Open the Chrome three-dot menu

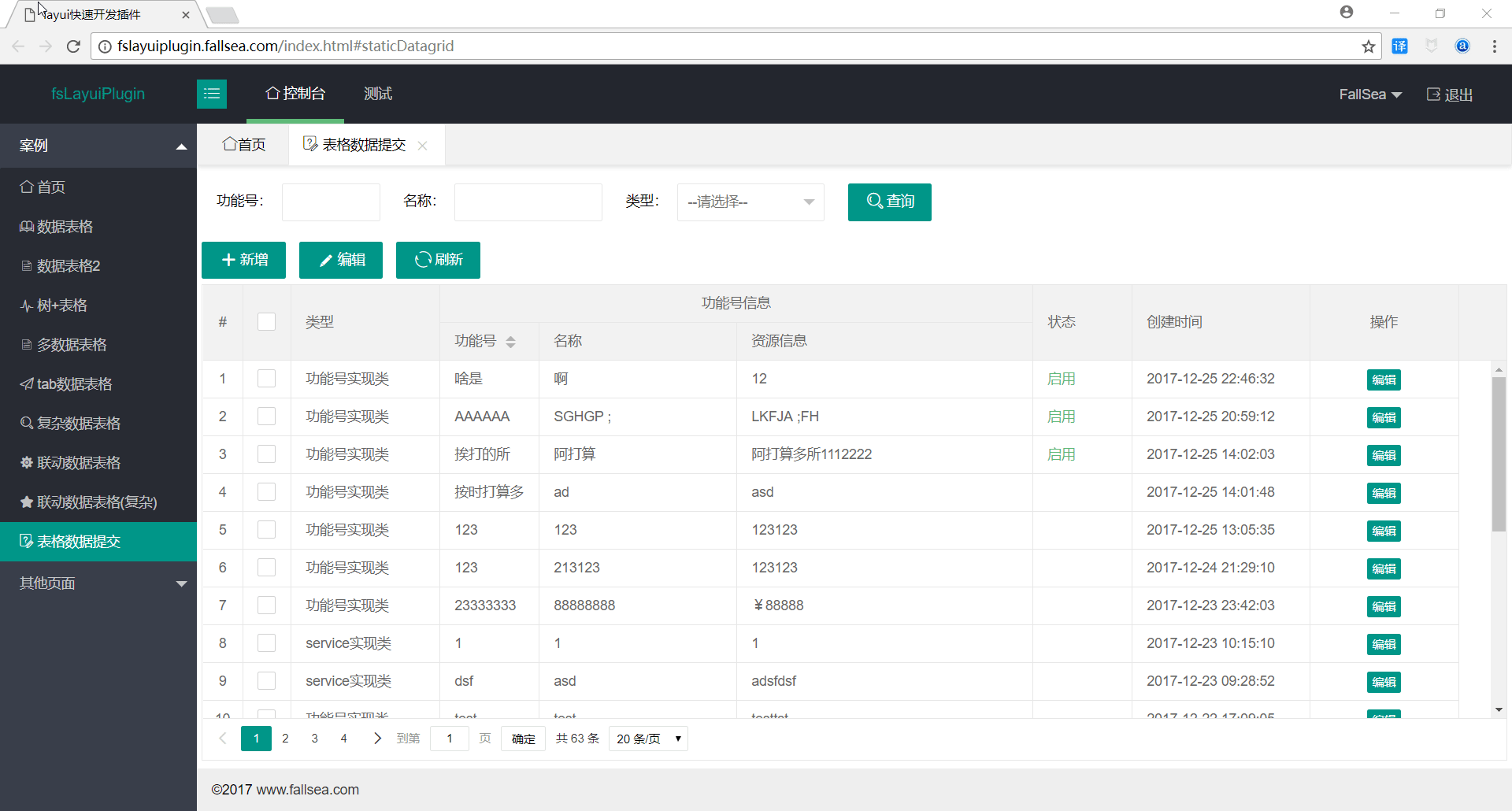coord(1494,46)
